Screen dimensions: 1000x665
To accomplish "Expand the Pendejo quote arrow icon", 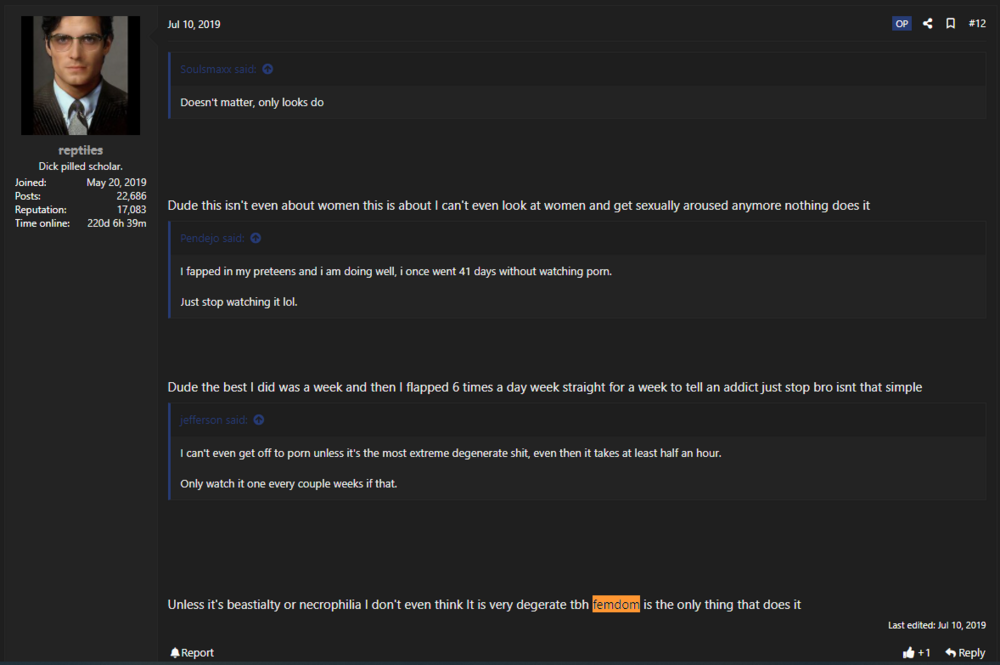I will 256,238.
